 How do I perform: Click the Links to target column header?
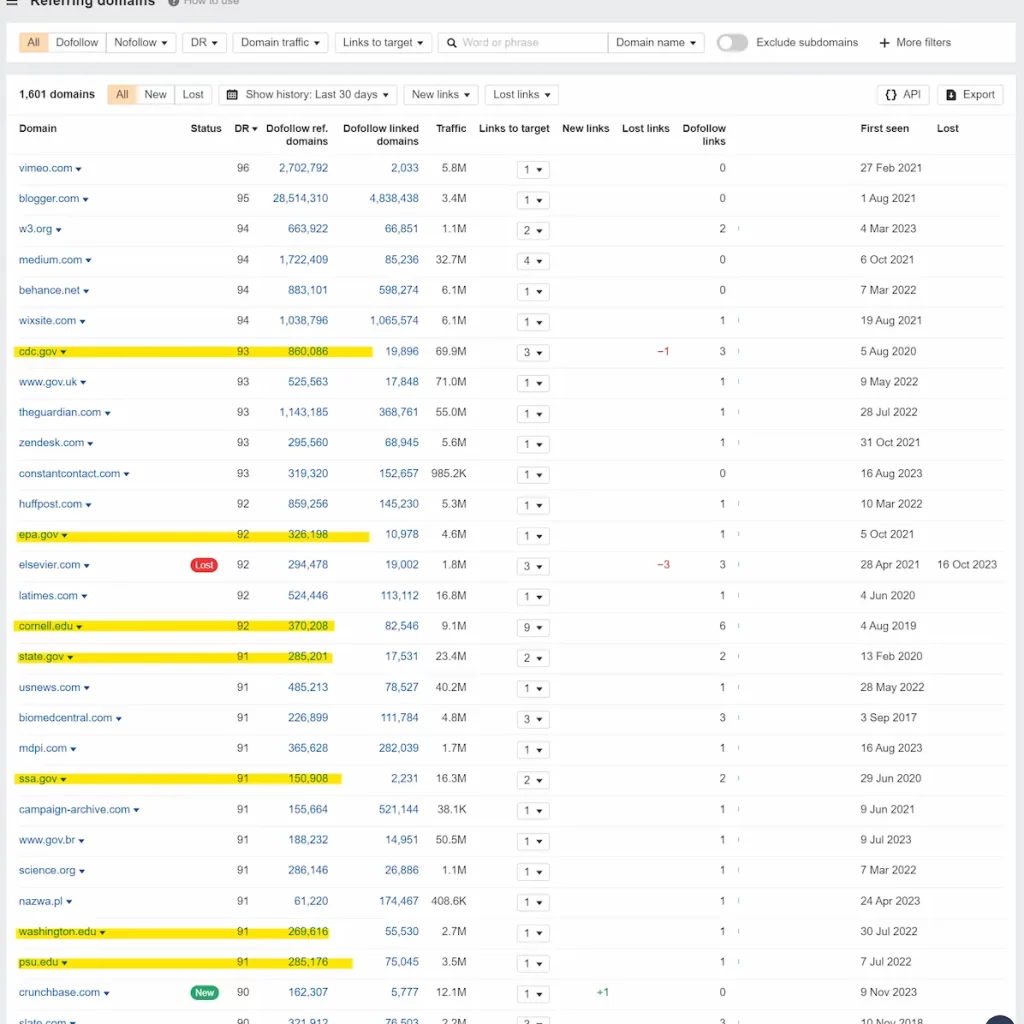coord(514,129)
